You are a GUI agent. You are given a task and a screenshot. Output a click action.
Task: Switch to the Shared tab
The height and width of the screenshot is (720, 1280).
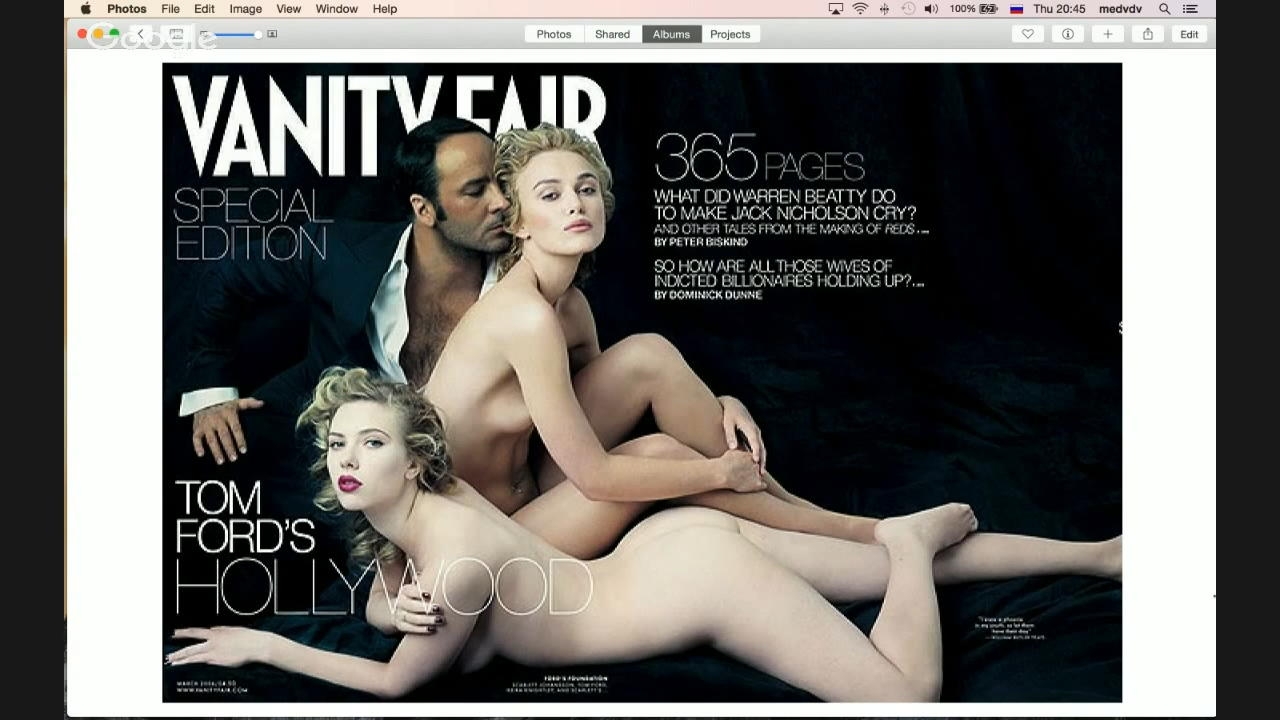tap(613, 34)
